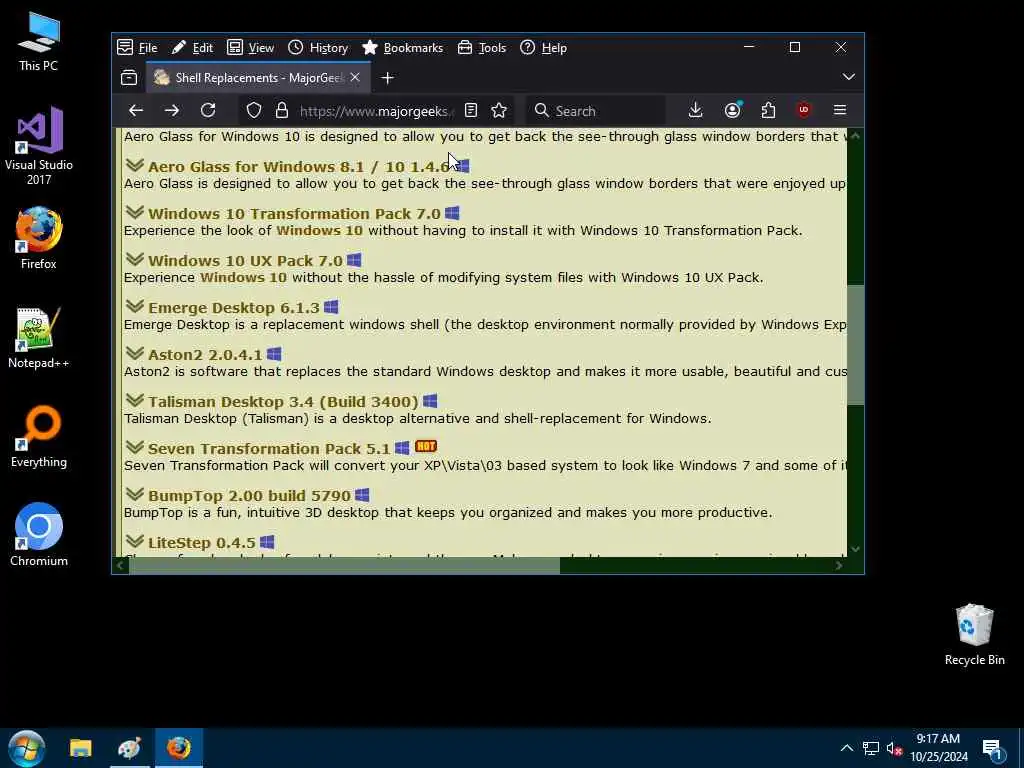This screenshot has height=768, width=1024.
Task: Click the URL address field
Action: tap(376, 111)
